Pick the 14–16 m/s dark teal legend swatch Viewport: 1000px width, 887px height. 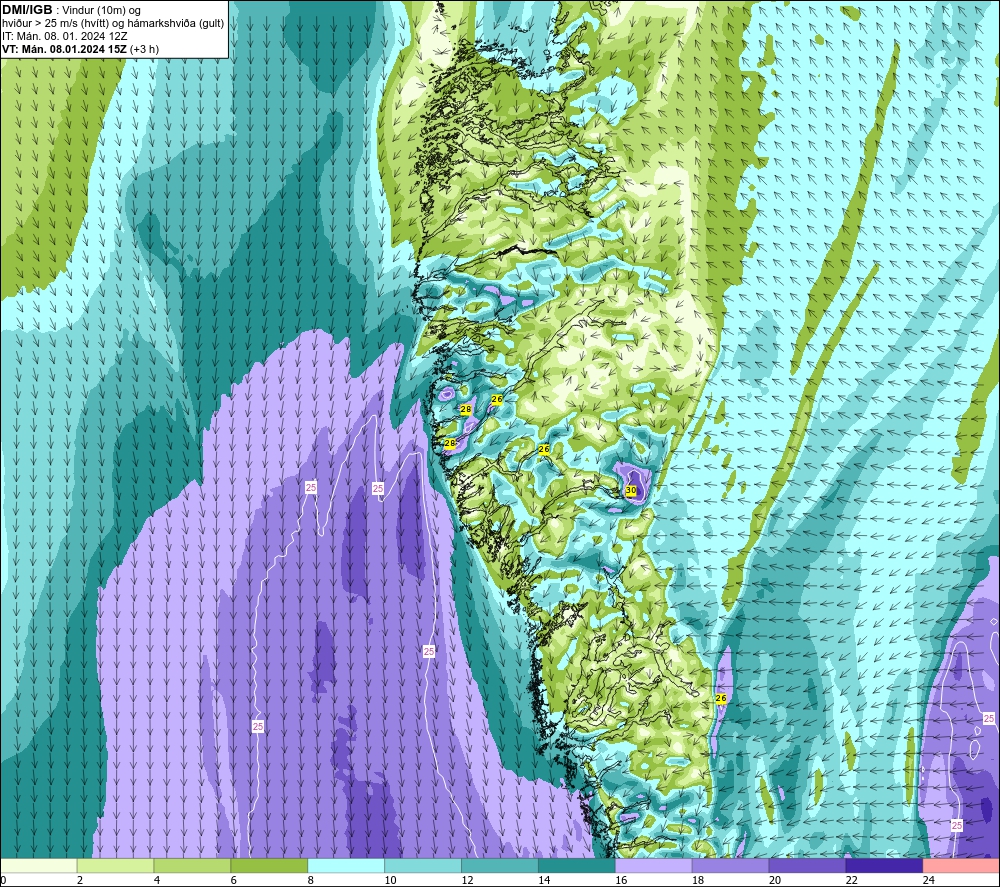(577, 865)
